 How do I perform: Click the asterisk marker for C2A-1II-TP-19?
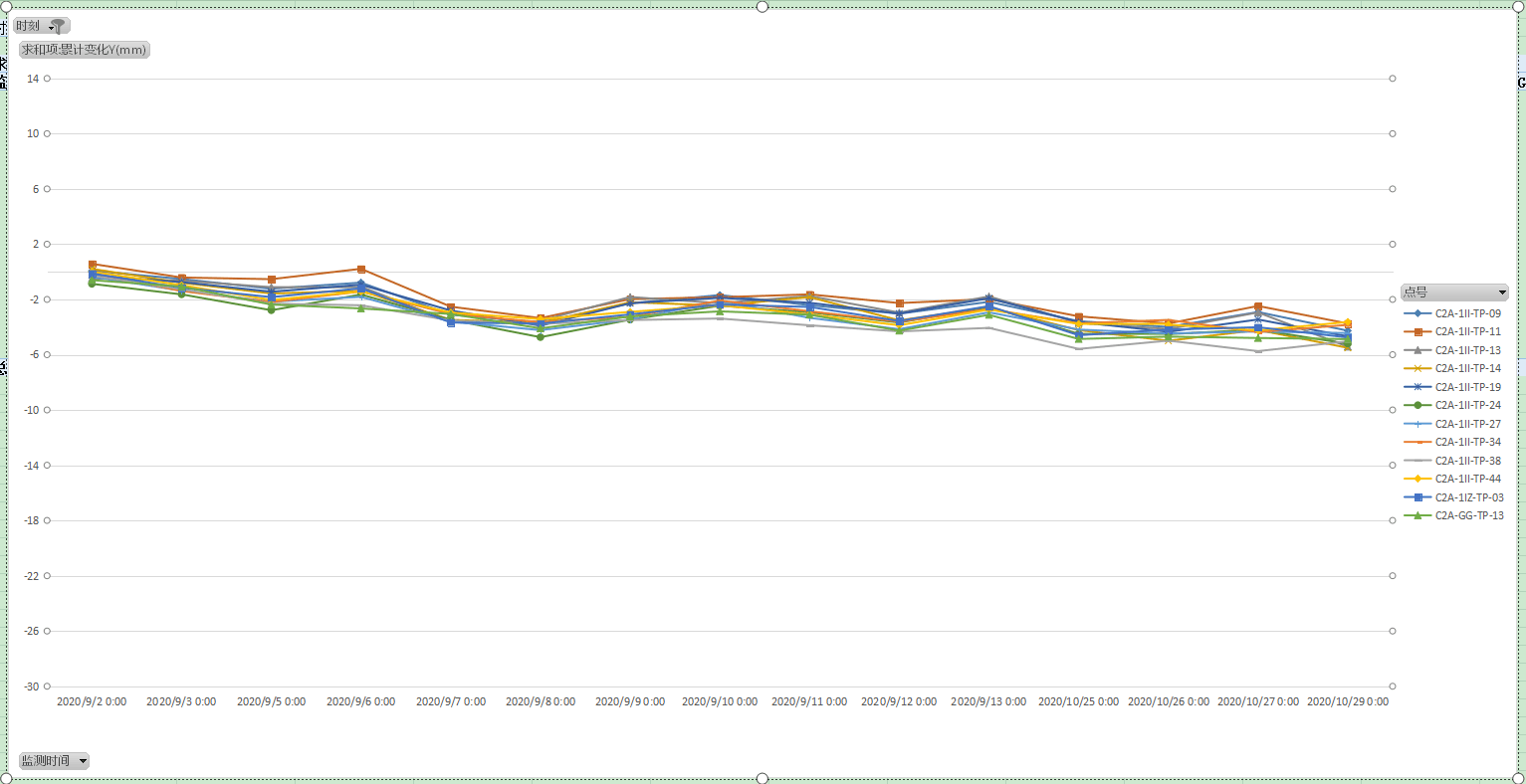click(x=1417, y=387)
